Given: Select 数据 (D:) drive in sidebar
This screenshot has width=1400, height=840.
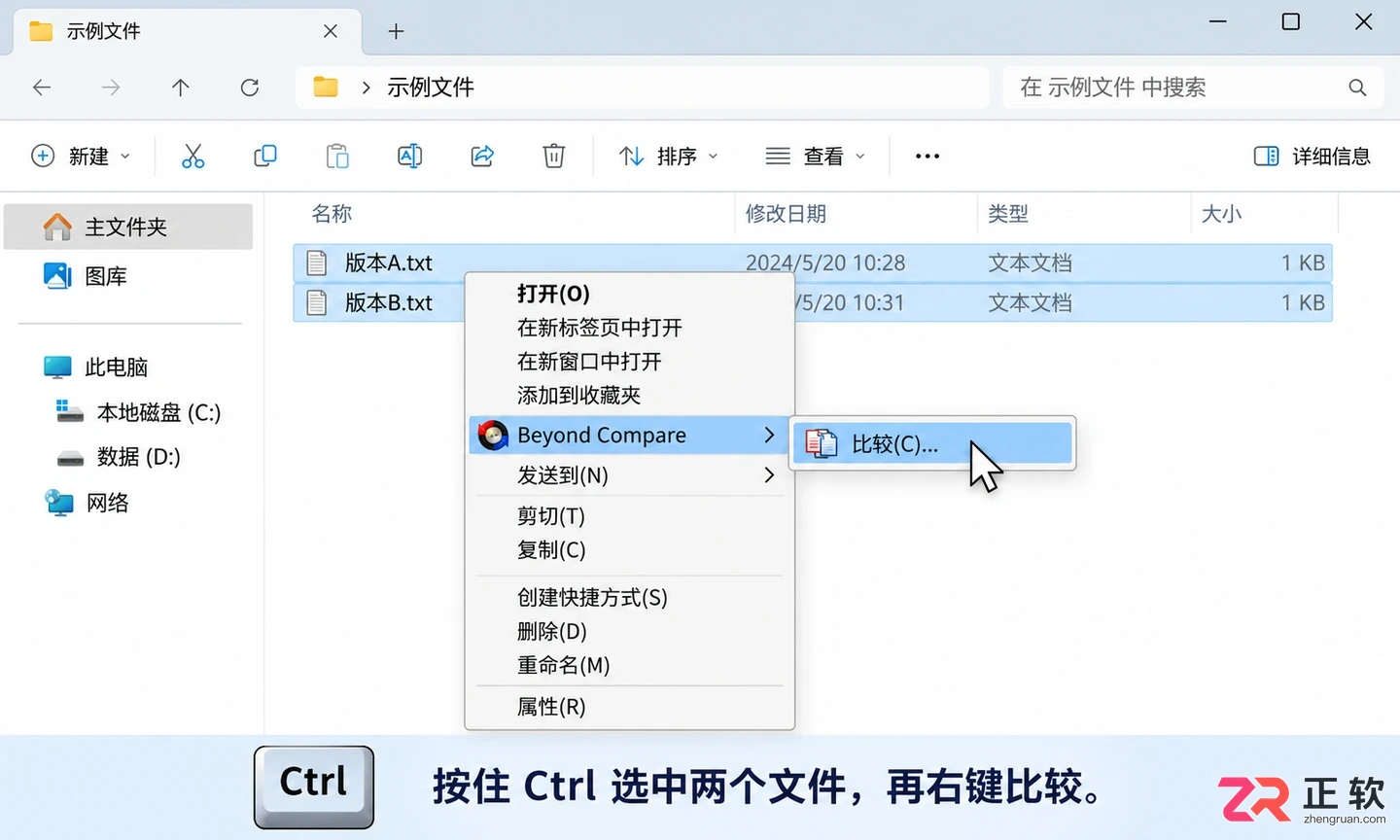Looking at the screenshot, I should [x=119, y=457].
